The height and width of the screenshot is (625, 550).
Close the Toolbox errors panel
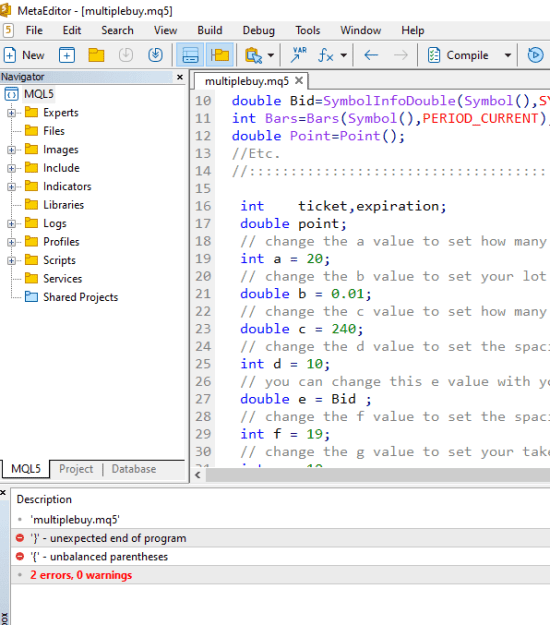click(3, 493)
